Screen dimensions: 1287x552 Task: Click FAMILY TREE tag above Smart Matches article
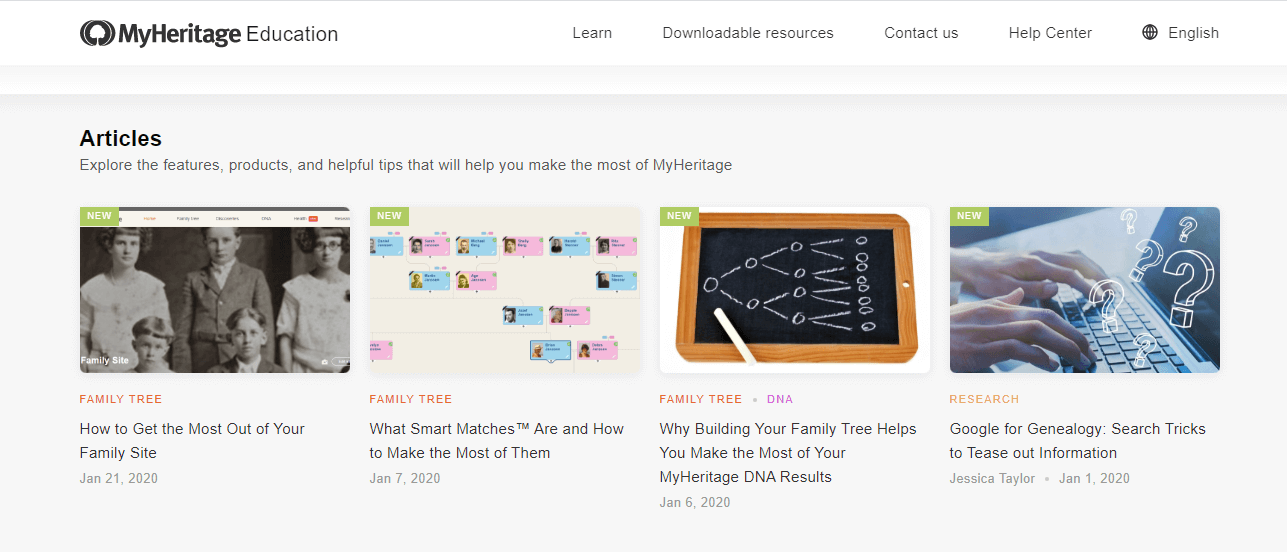click(x=411, y=399)
